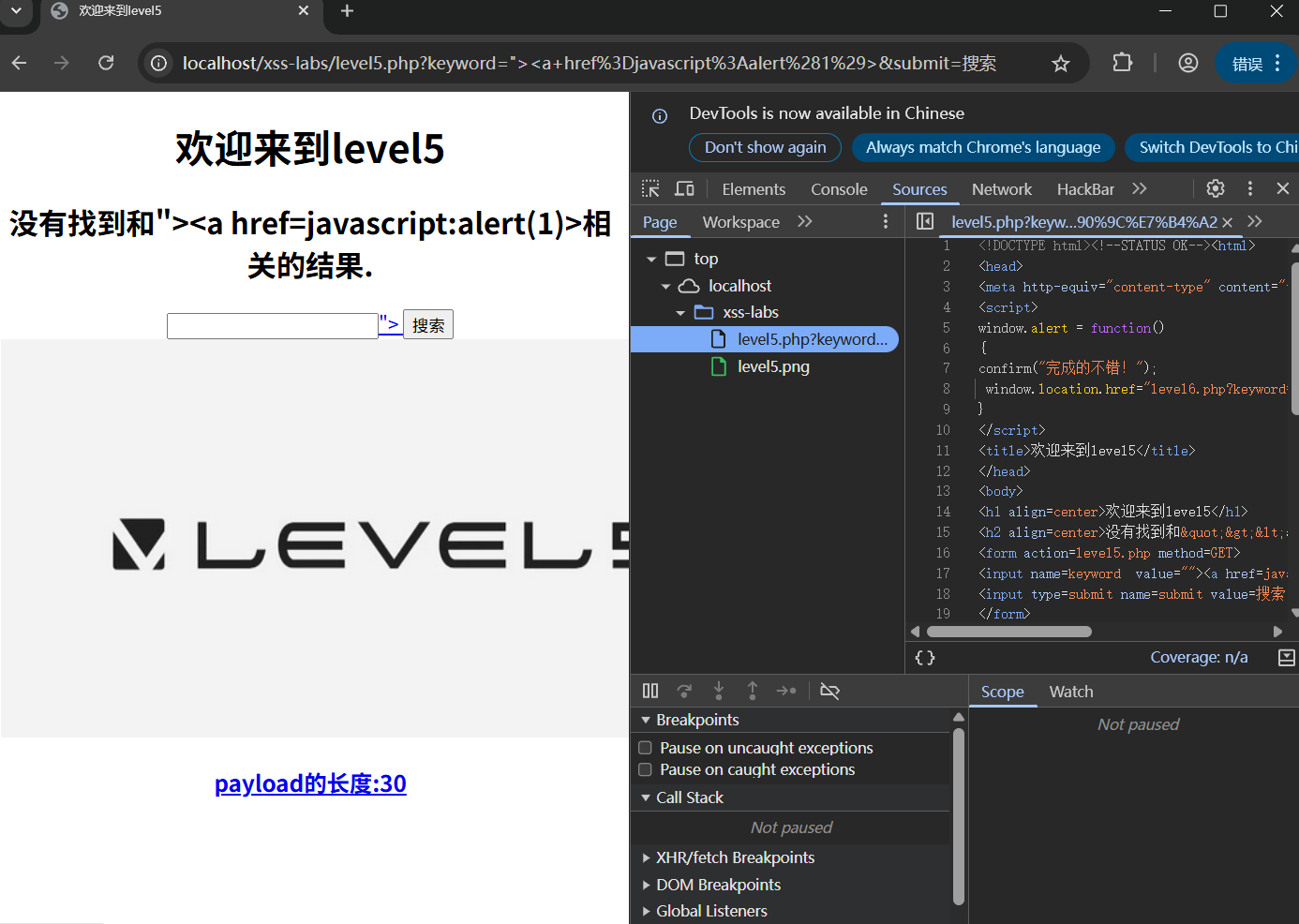Open the Extensions puzzle icon
1299x924 pixels.
(1122, 63)
